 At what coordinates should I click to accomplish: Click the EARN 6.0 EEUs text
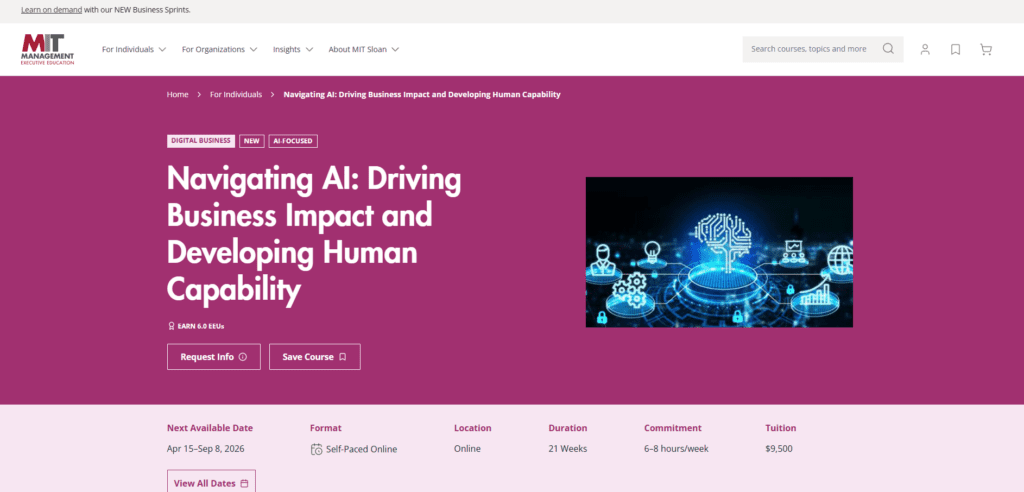tap(201, 325)
